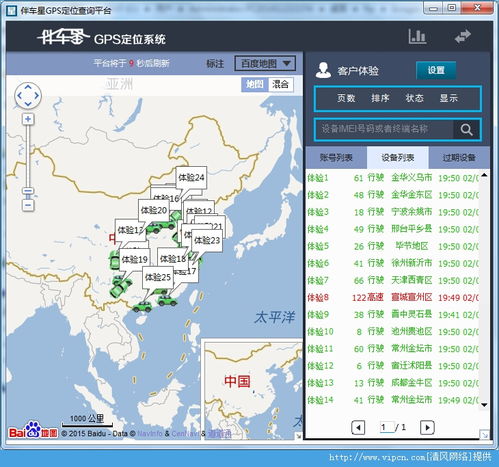Switch map view to 混合 mode

click(280, 84)
